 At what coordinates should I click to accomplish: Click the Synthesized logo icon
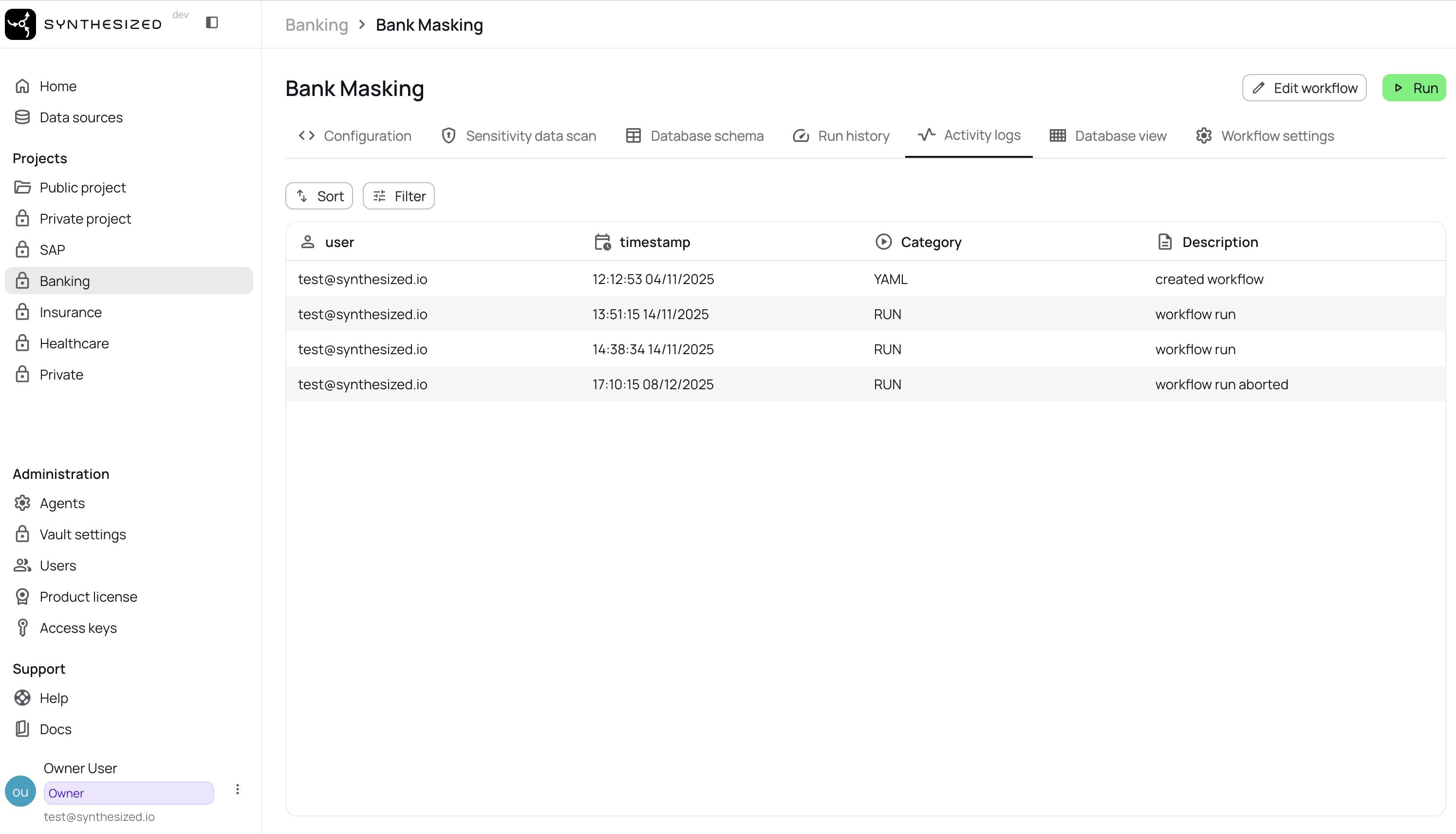tap(20, 24)
